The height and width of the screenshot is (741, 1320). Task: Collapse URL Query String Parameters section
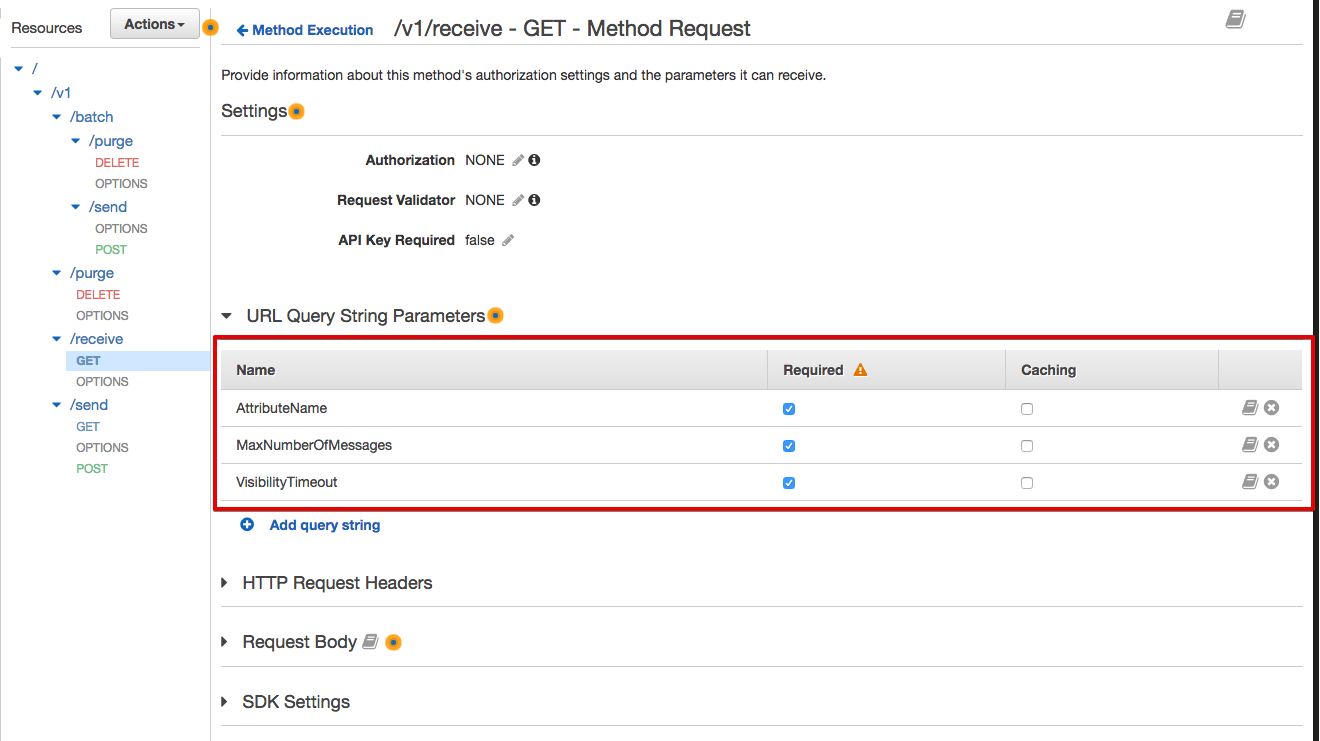coord(227,316)
